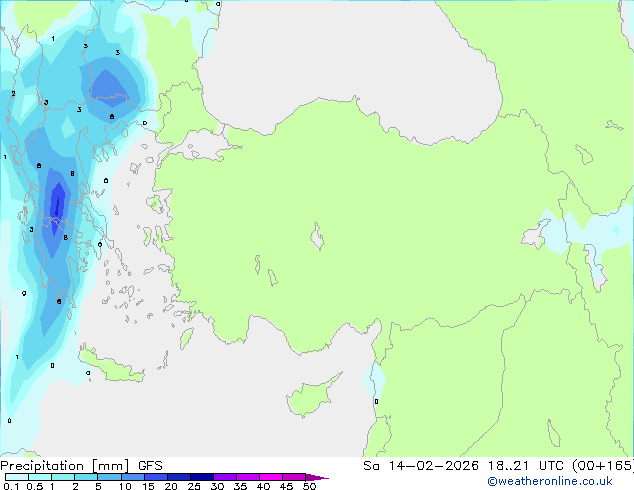Click the "30" legend scale label
This screenshot has width=634, height=490.
217,486
